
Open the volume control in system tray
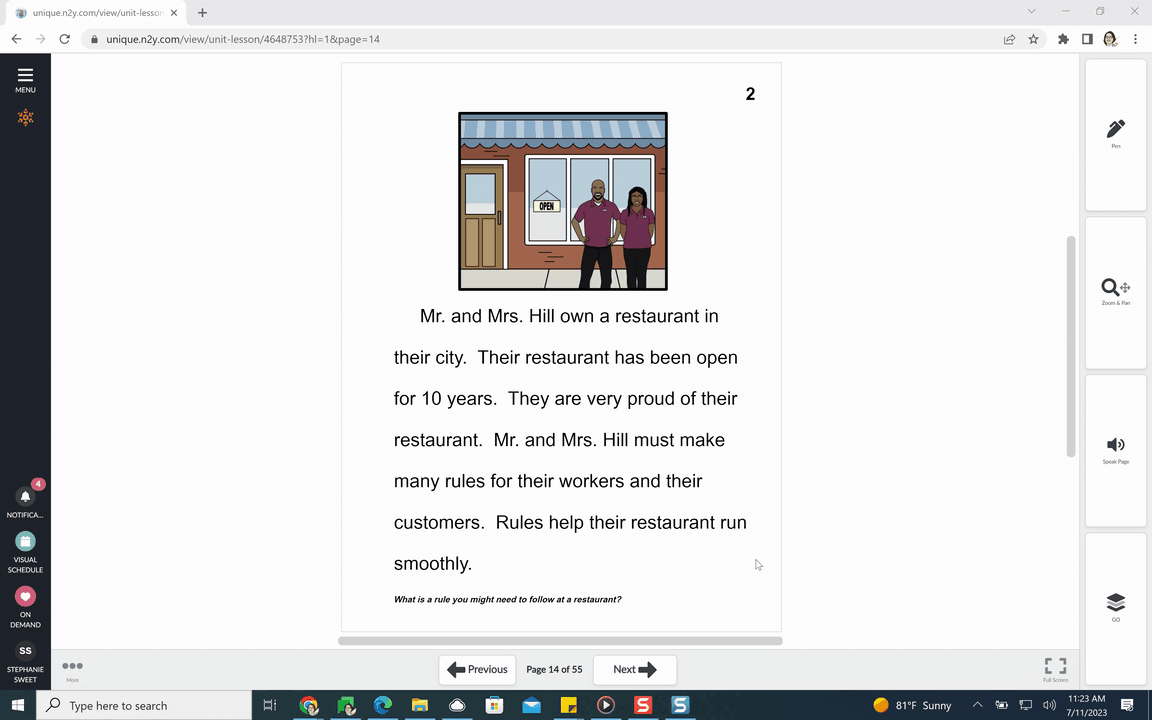coord(1049,705)
